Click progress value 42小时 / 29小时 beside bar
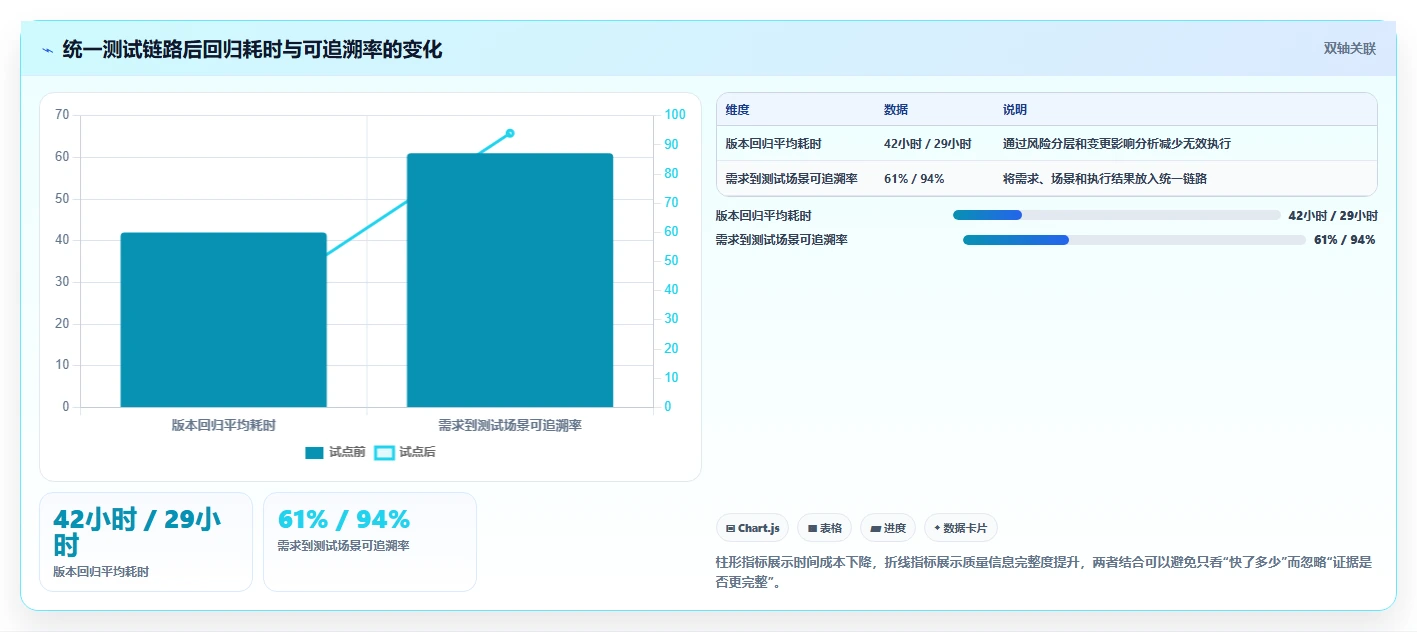This screenshot has width=1417, height=632. (1333, 215)
